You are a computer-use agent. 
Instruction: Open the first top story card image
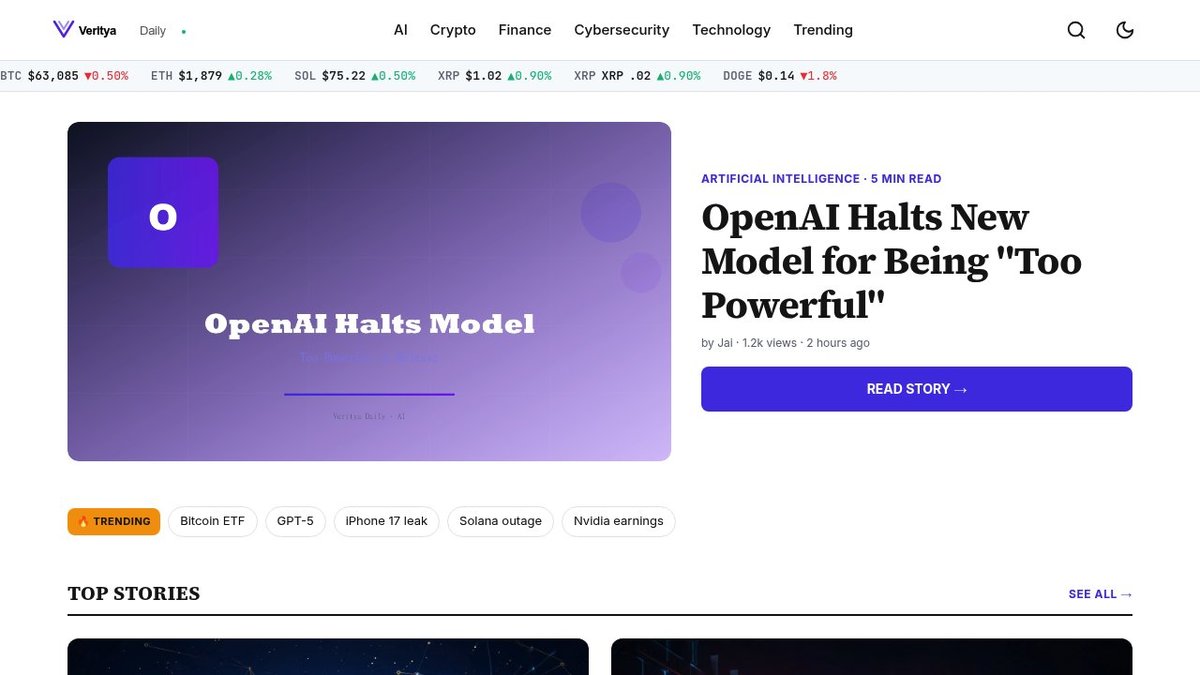point(328,657)
